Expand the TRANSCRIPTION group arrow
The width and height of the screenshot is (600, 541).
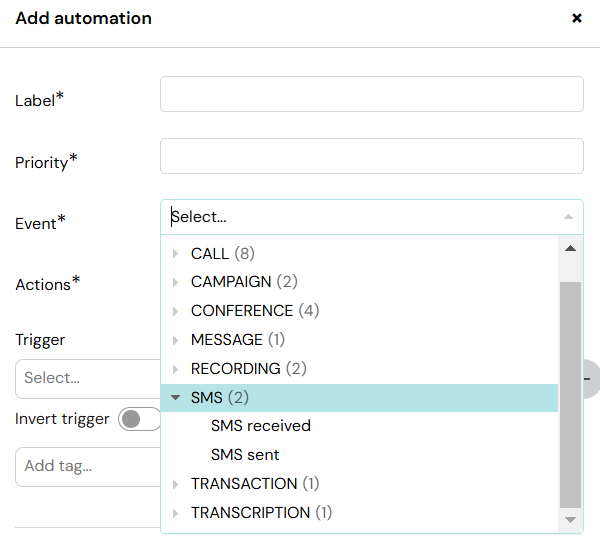[175, 513]
